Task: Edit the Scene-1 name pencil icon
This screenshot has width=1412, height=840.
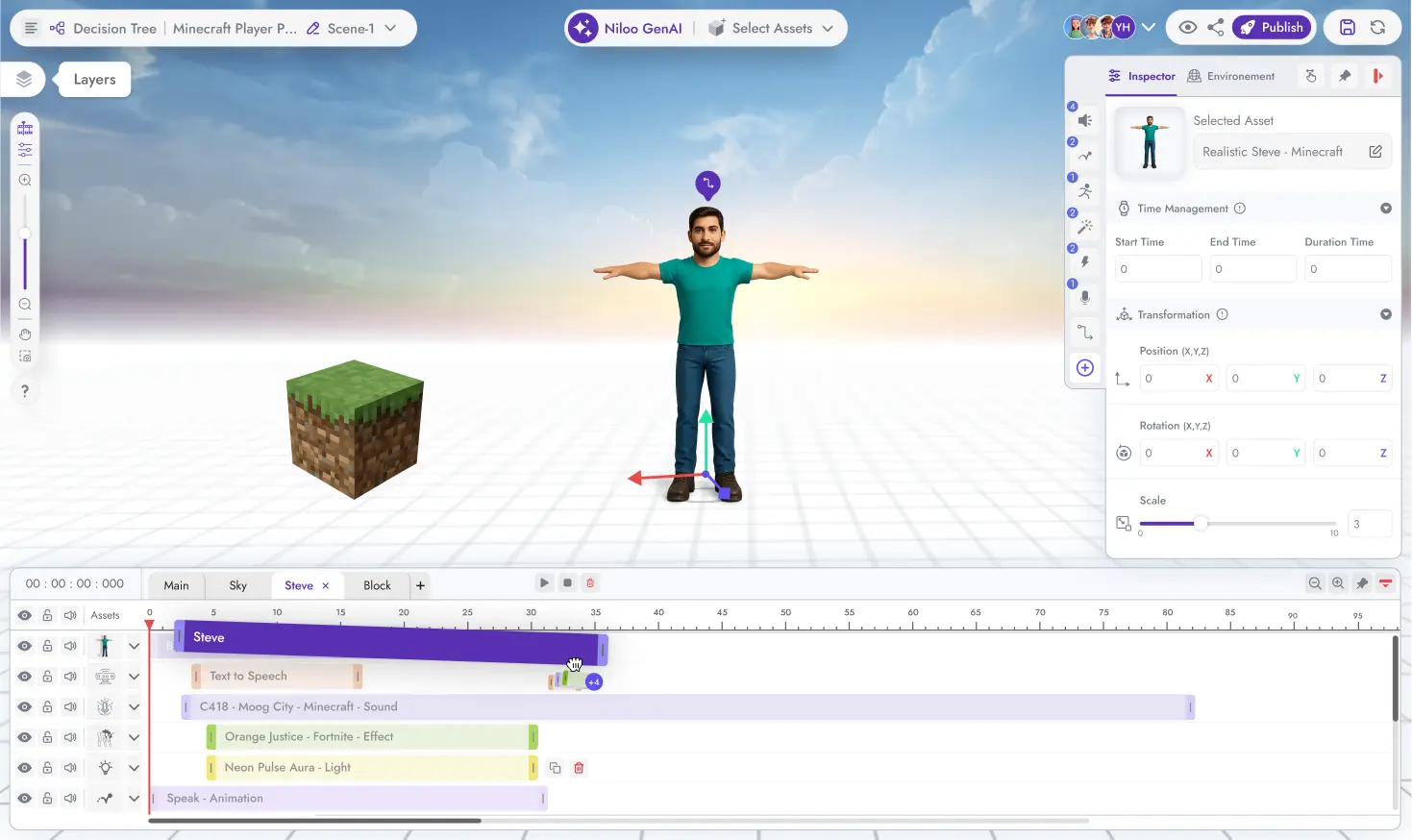Action: (313, 29)
